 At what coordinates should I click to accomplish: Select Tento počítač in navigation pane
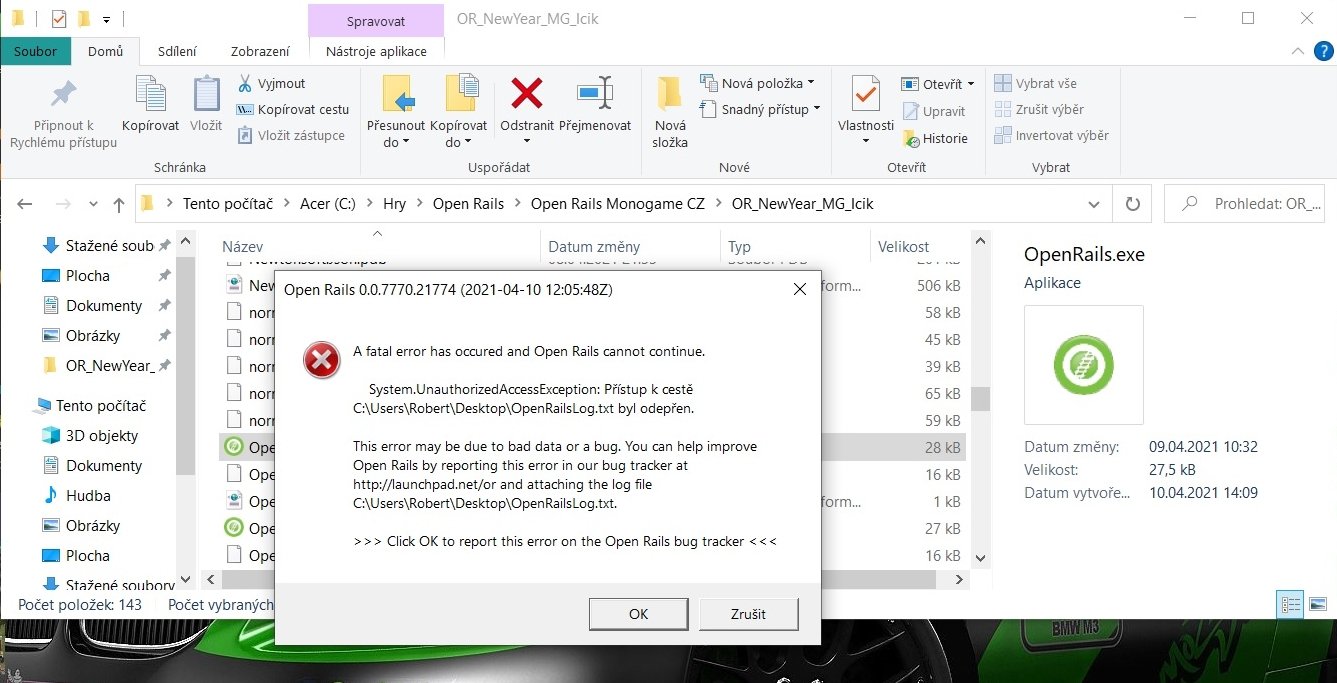pos(90,405)
